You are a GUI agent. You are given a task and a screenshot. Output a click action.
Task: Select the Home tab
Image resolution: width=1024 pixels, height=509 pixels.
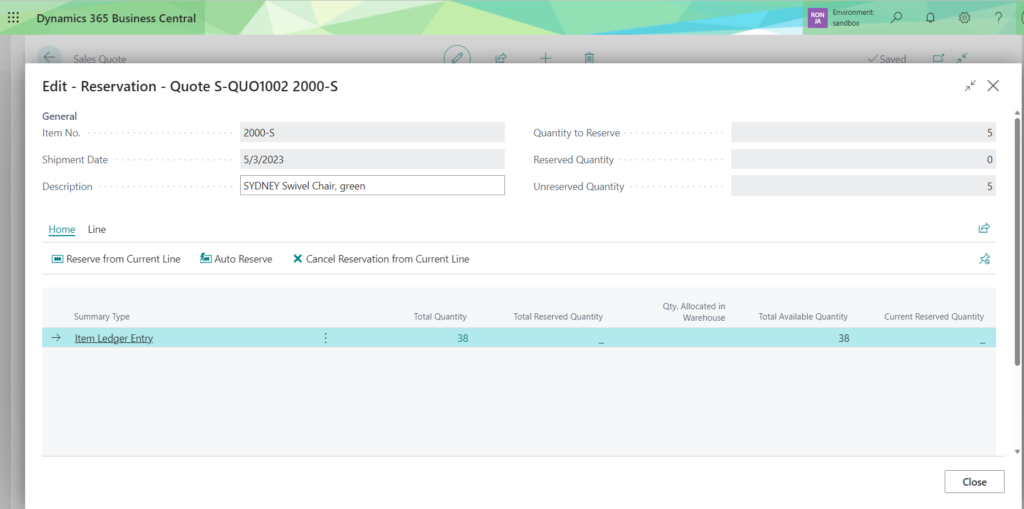click(x=62, y=230)
